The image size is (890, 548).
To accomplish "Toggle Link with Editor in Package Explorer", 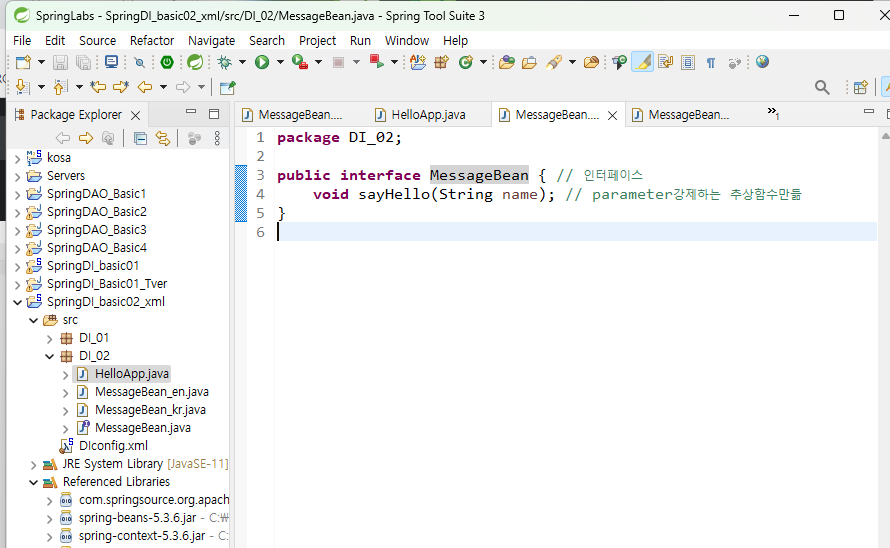I will [163, 138].
